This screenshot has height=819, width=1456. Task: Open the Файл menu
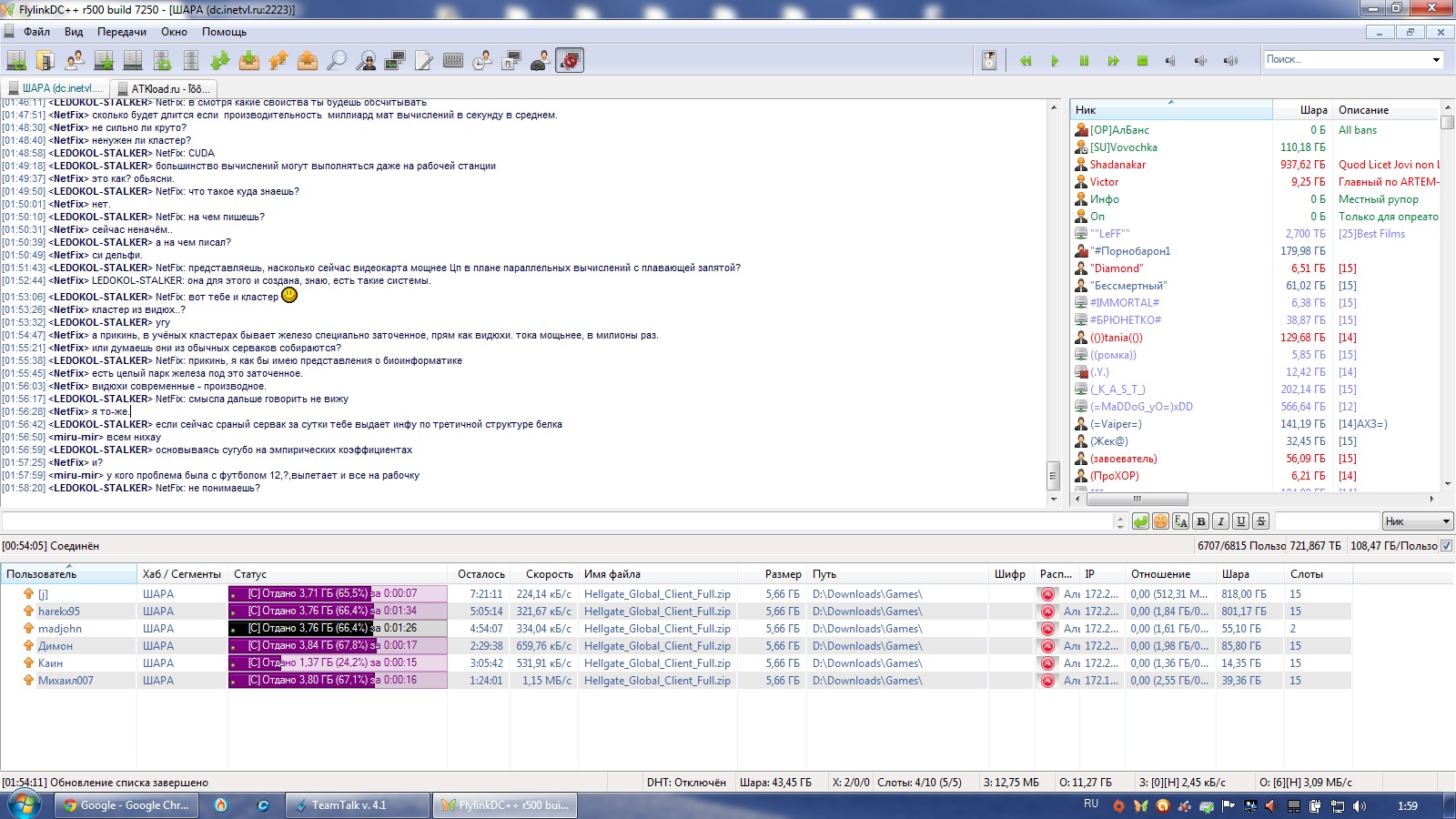[x=36, y=32]
